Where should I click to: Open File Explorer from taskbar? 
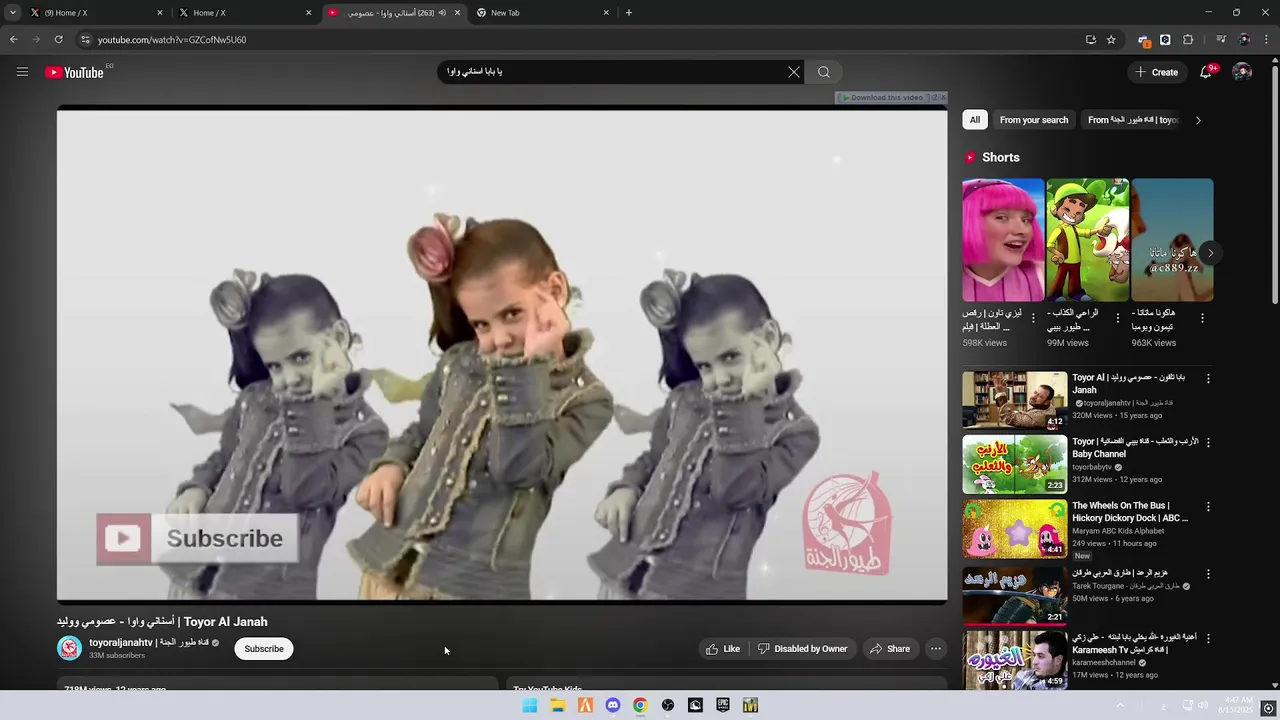coord(558,705)
